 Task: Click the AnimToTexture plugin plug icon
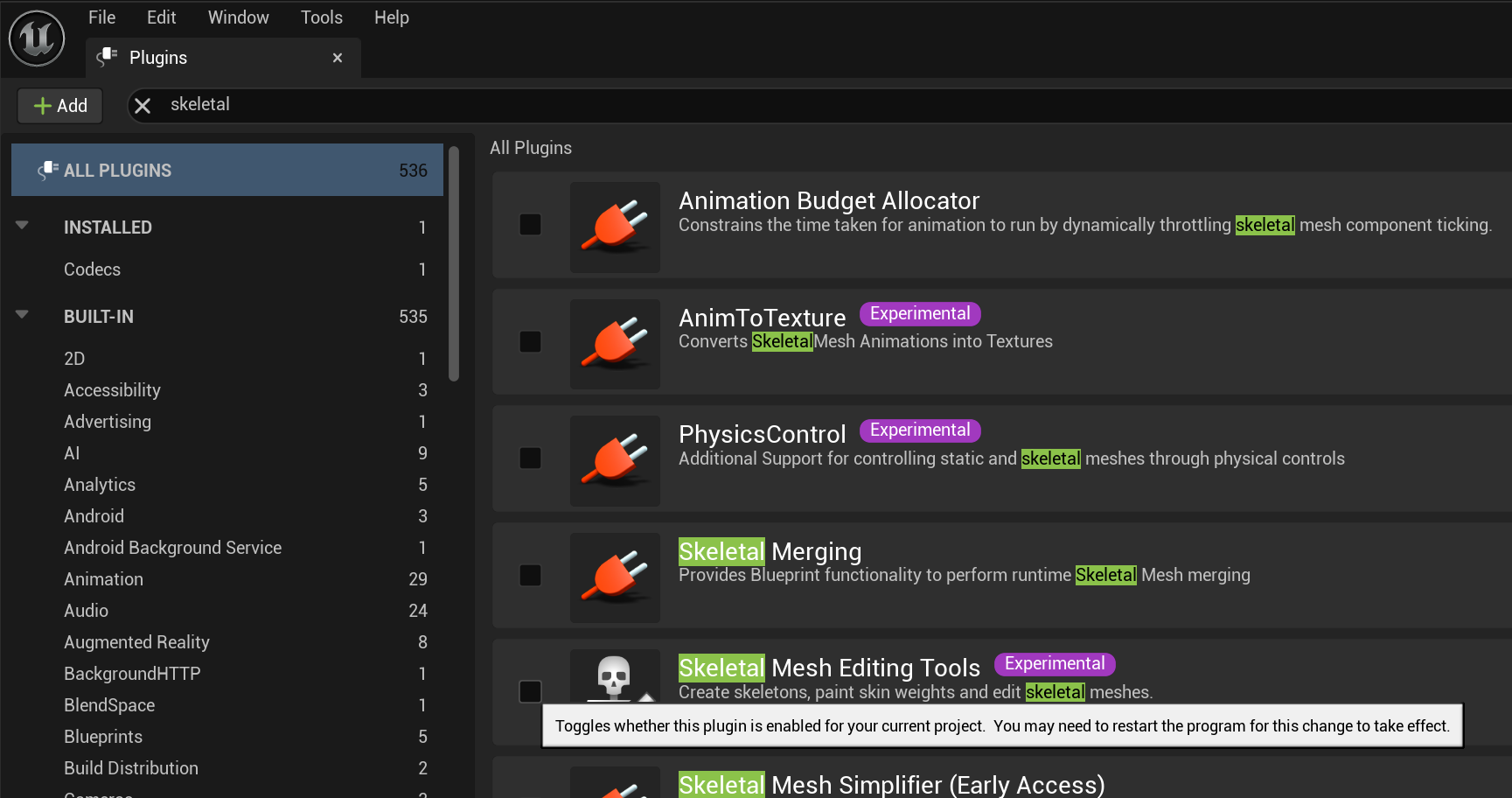tap(616, 344)
